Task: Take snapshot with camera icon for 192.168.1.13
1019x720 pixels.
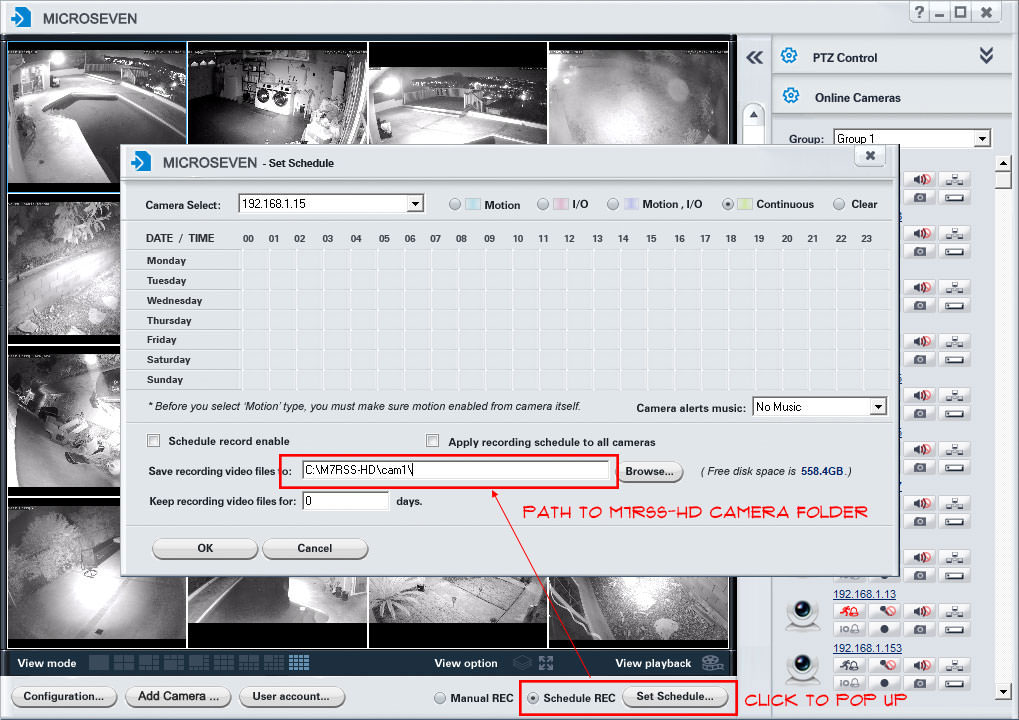Action: [x=921, y=629]
